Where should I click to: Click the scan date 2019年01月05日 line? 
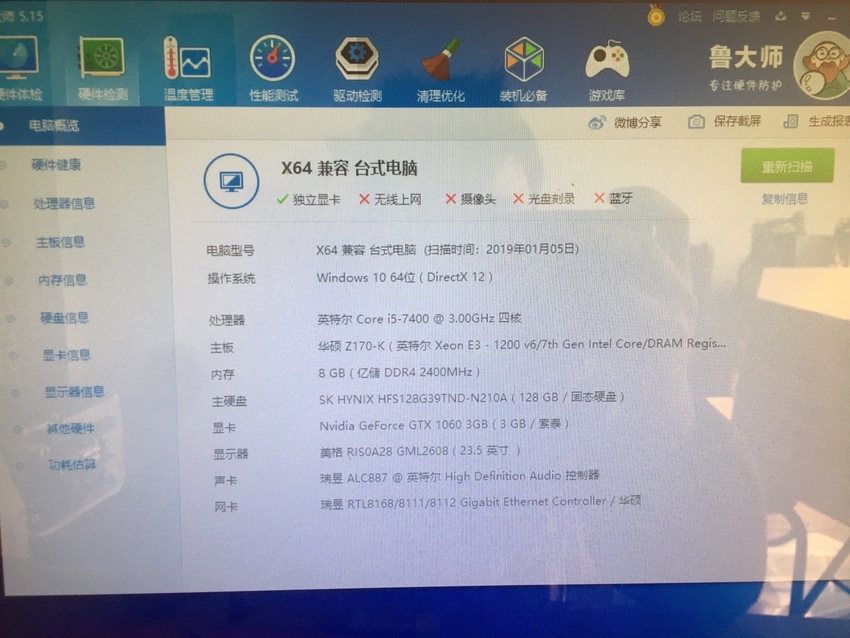coord(448,250)
